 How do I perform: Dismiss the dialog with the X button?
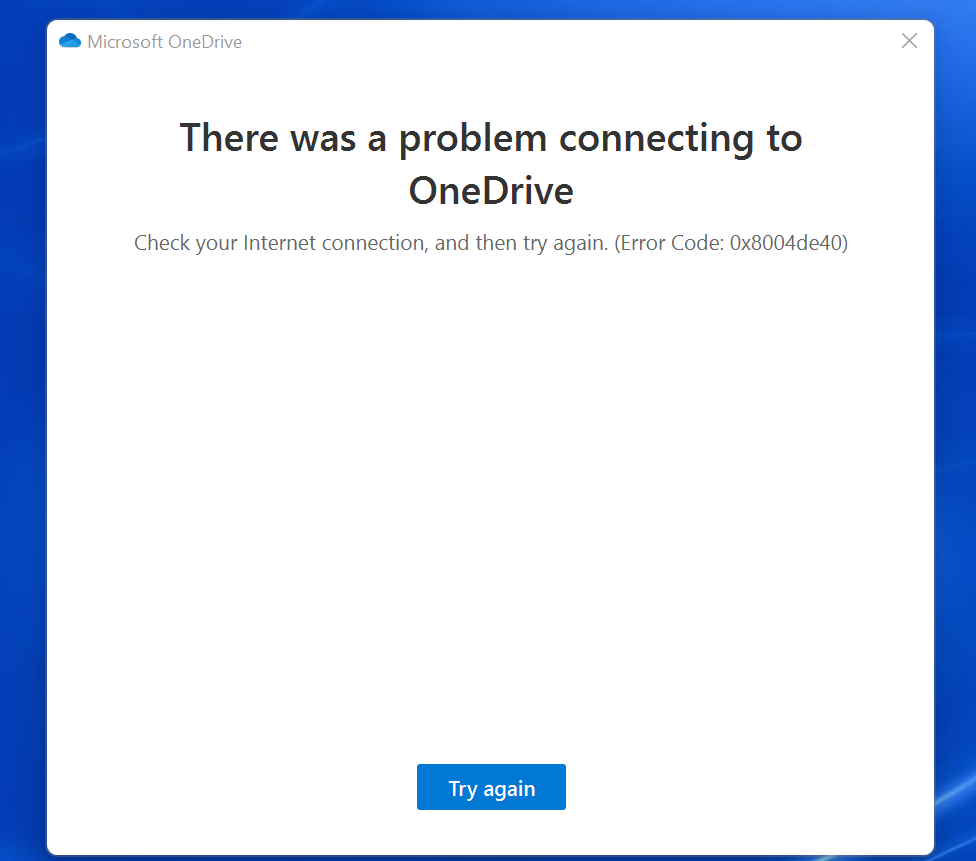click(x=909, y=40)
